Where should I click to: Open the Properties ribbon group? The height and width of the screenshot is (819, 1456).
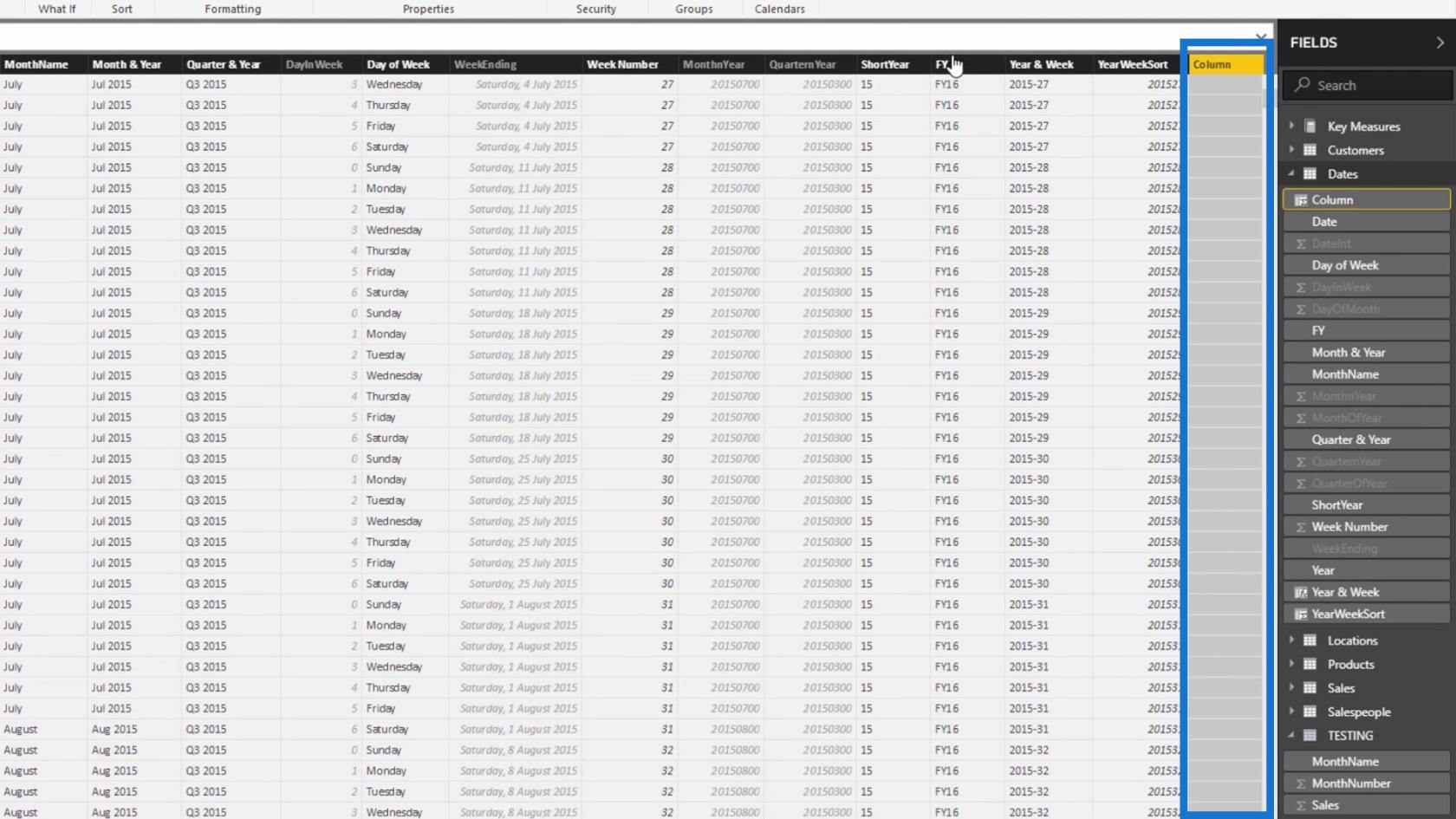[428, 9]
